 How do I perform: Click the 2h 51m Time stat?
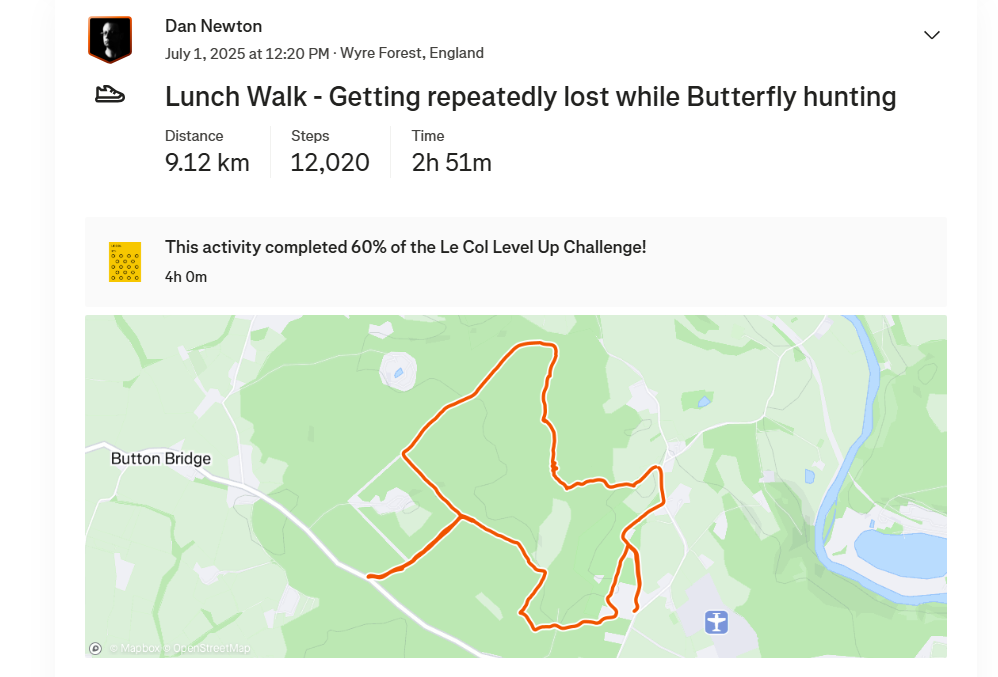pyautogui.click(x=451, y=152)
